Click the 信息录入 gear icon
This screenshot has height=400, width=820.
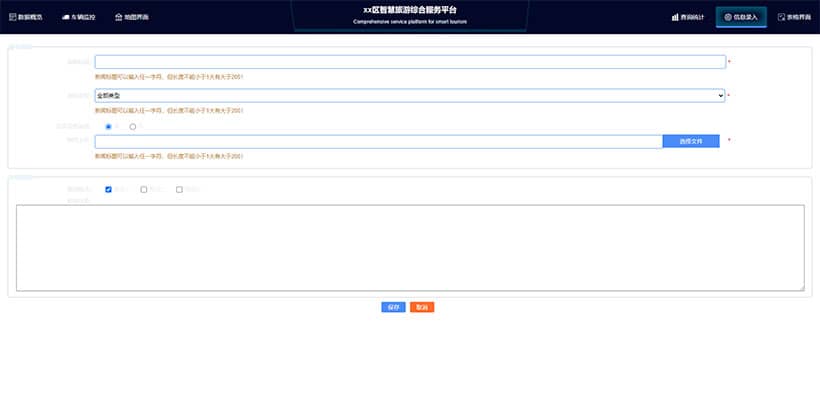(x=728, y=17)
